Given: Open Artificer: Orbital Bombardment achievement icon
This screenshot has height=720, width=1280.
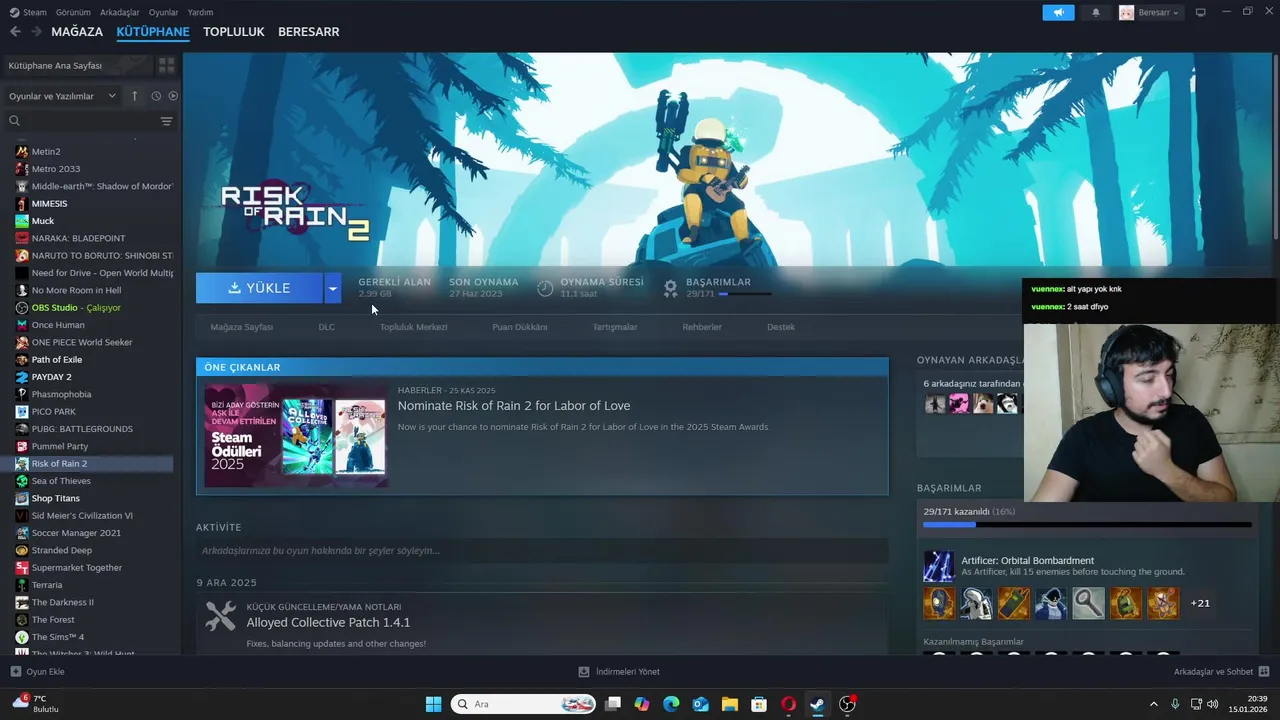Looking at the screenshot, I should 938,566.
